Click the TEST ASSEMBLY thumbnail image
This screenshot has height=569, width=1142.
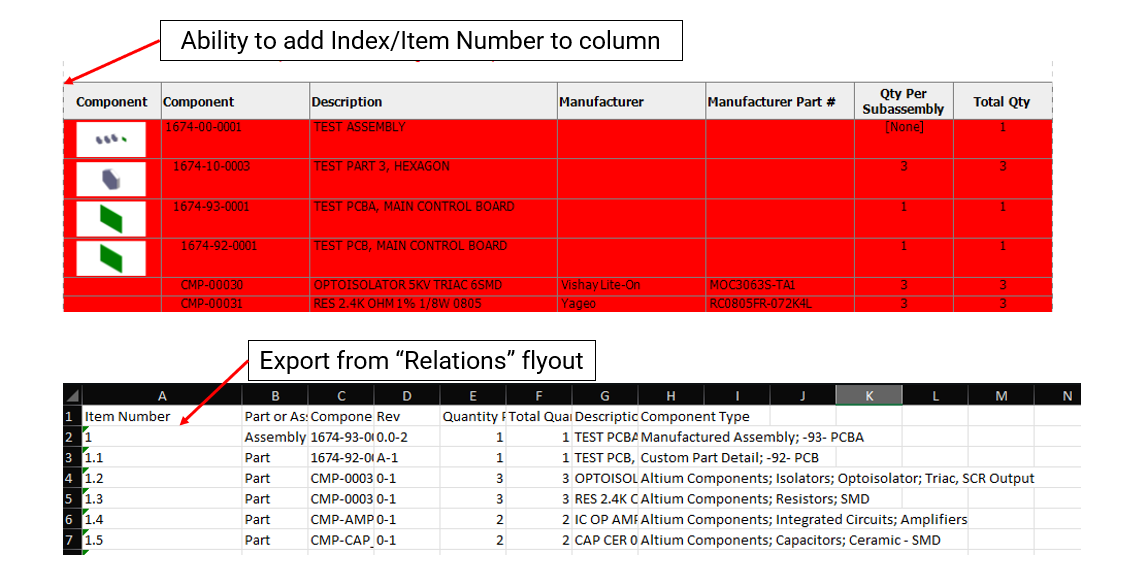(111, 139)
